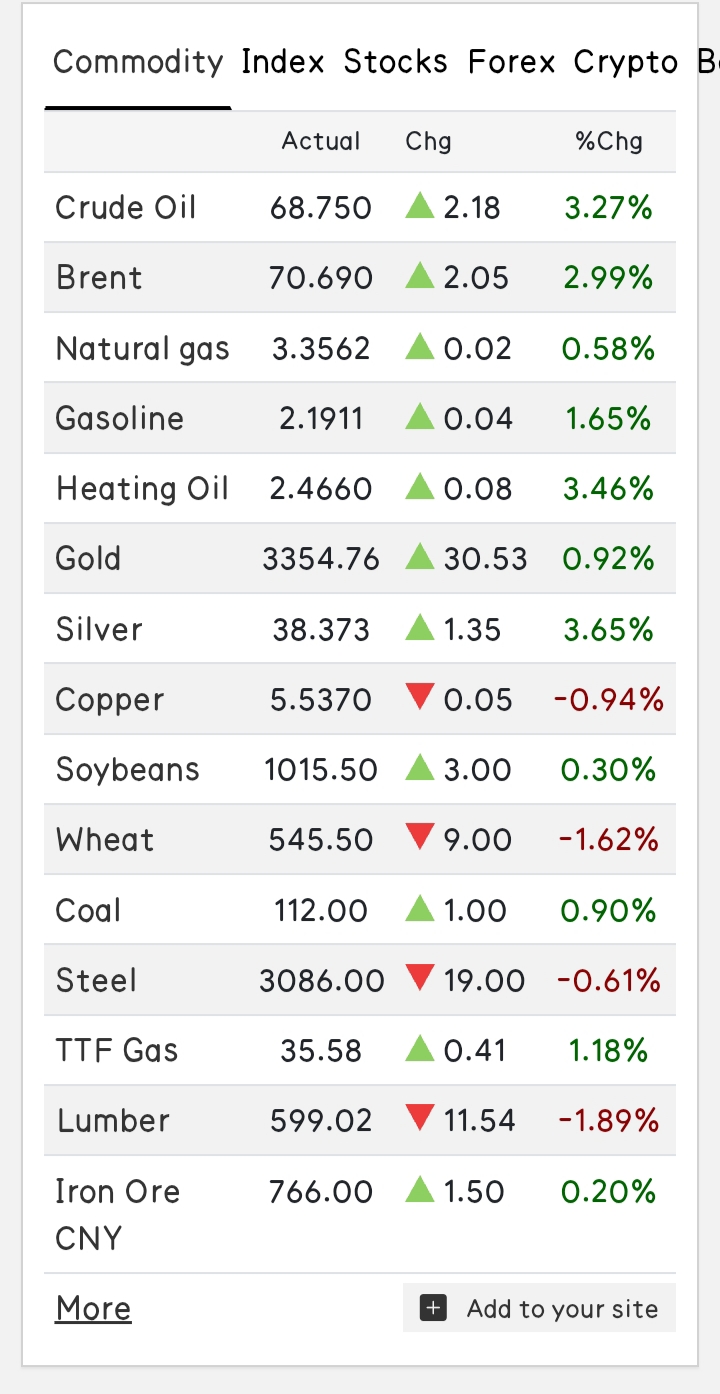Click the red down arrow in Steel row
Image resolution: width=720 pixels, height=1394 pixels.
pos(420,980)
